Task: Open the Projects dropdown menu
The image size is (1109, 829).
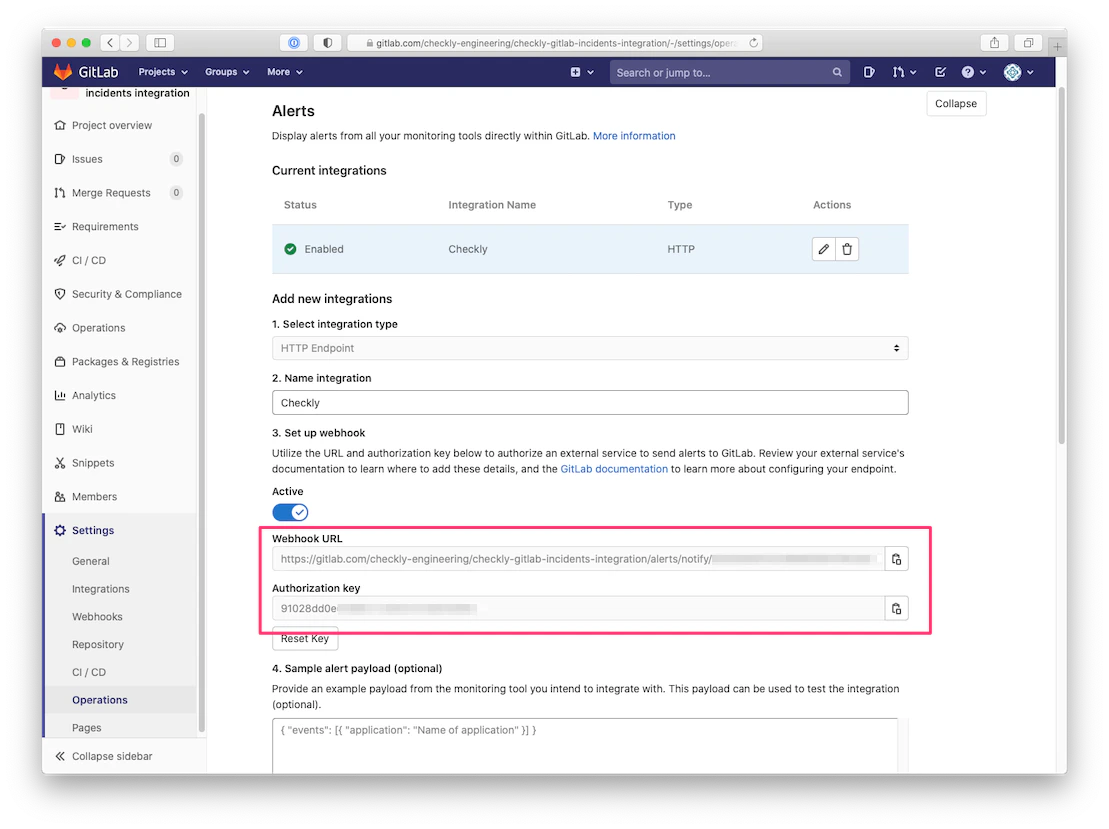Action: tap(162, 71)
